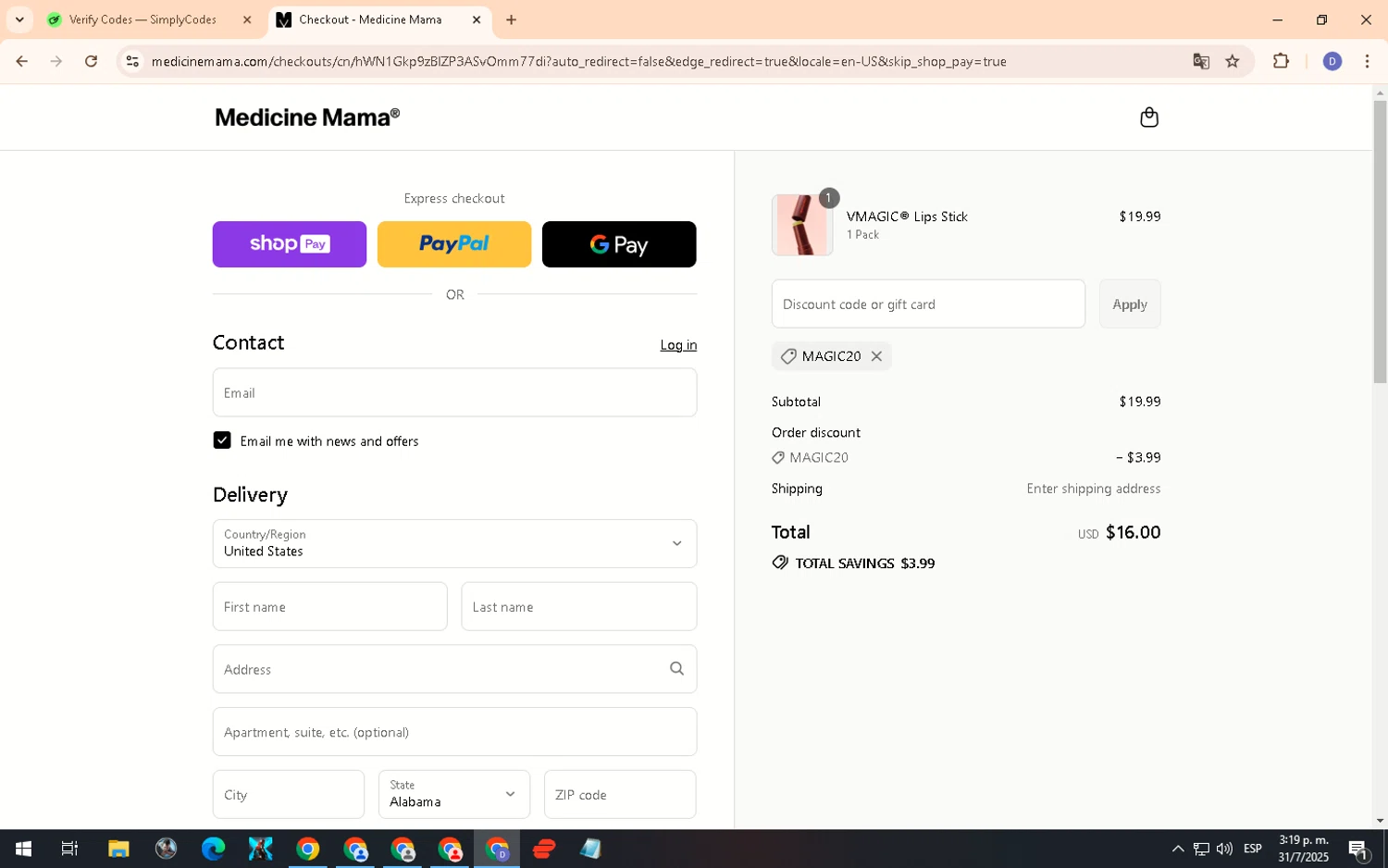Close the Checkout Medicine Mama tab

click(477, 19)
